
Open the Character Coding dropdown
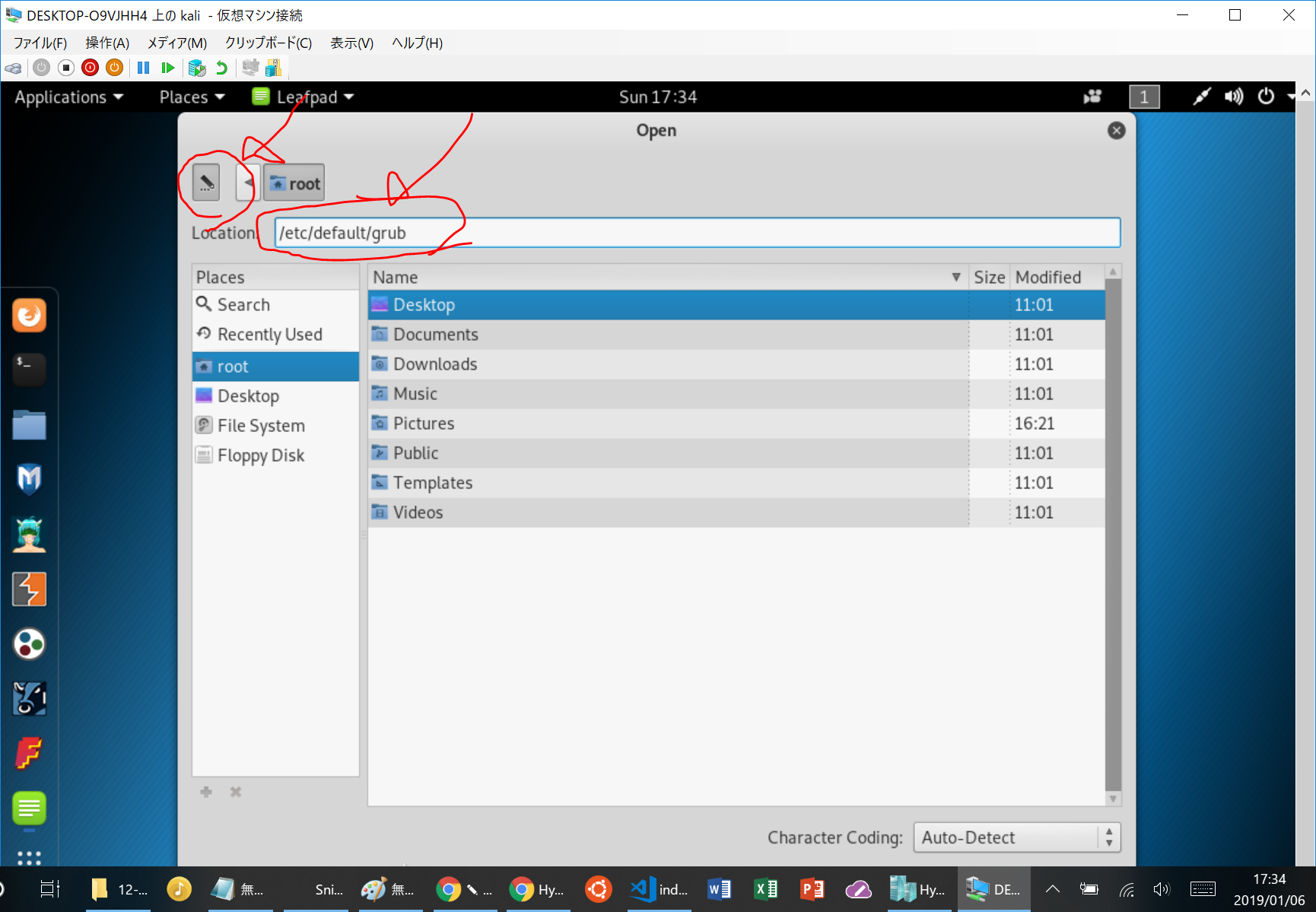[1016, 837]
